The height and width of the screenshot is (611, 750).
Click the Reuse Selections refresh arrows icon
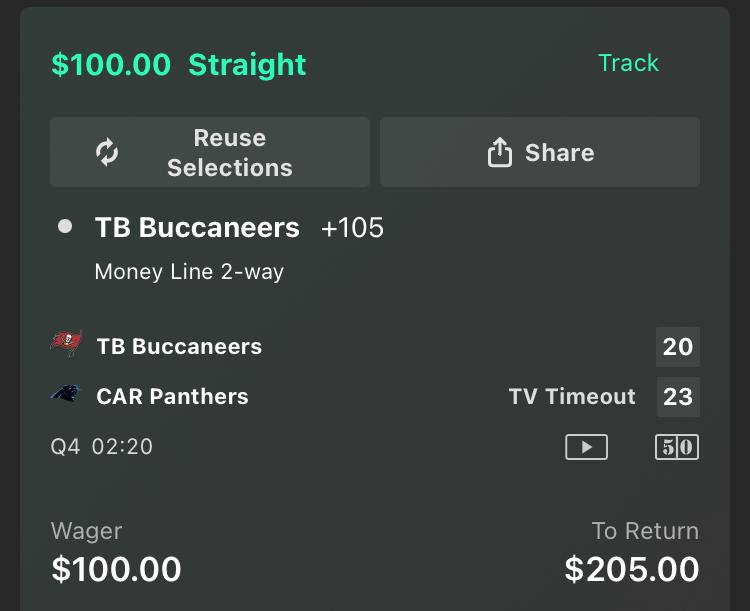click(107, 152)
